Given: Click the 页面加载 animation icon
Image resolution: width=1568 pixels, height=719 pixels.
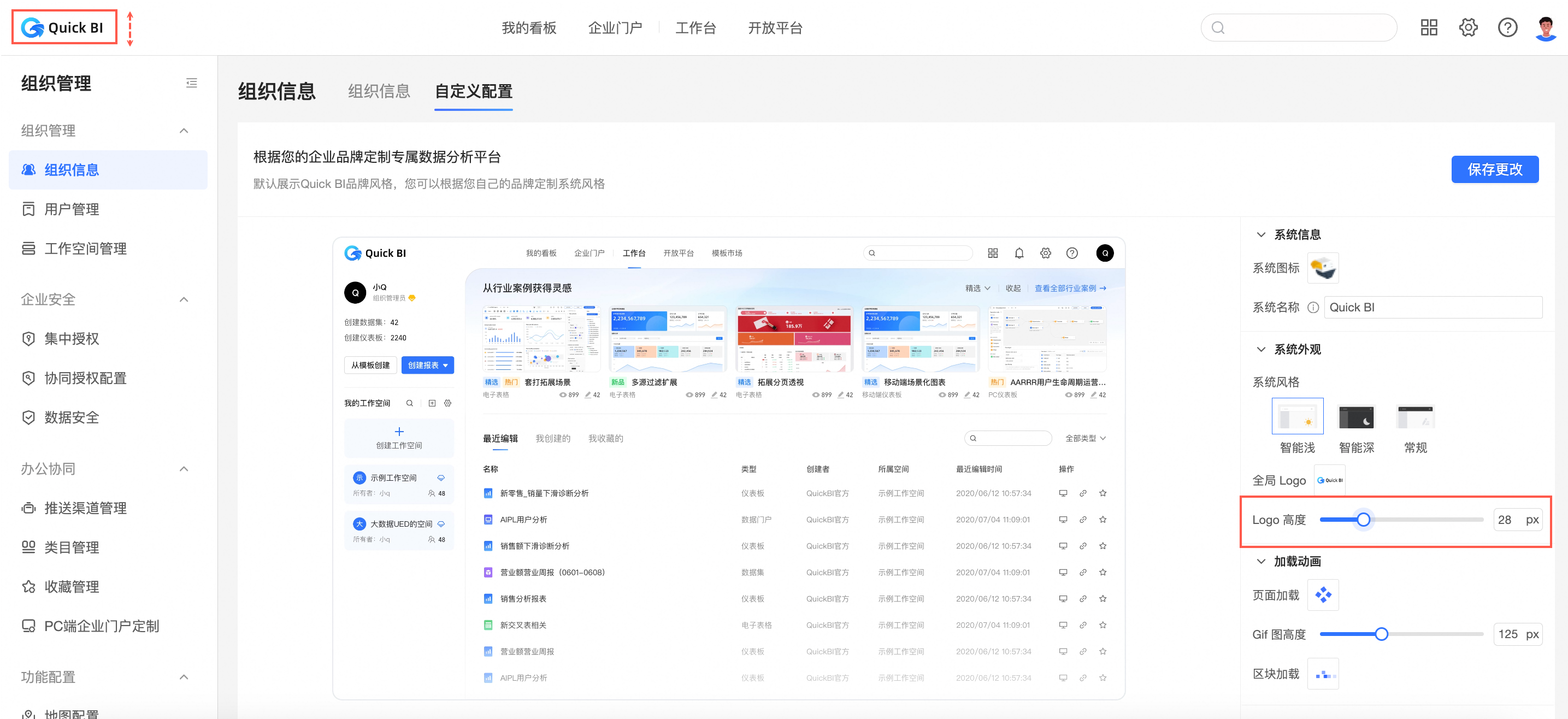Looking at the screenshot, I should pos(1323,595).
